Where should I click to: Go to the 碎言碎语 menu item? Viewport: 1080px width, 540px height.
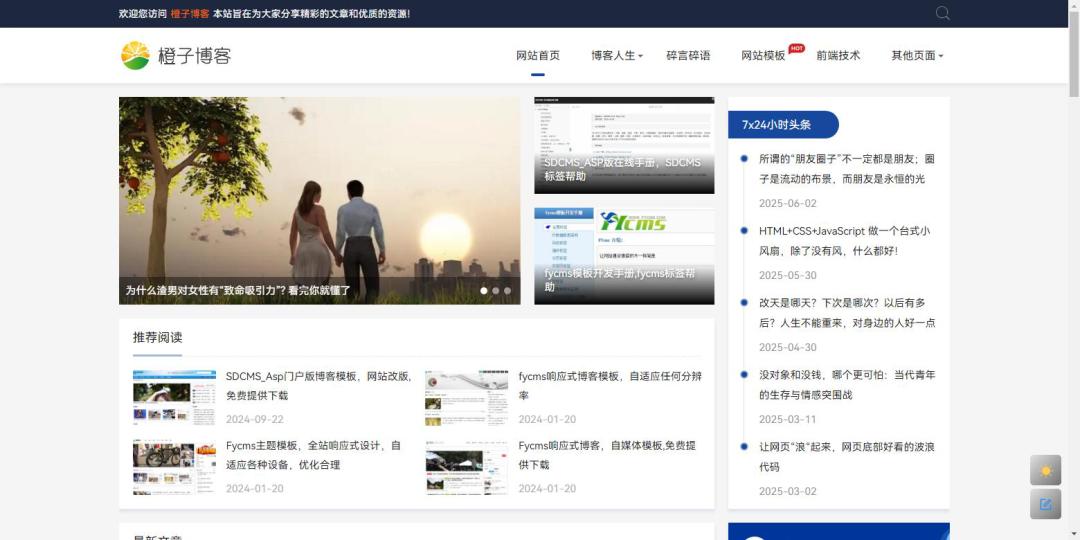pyautogui.click(x=688, y=56)
